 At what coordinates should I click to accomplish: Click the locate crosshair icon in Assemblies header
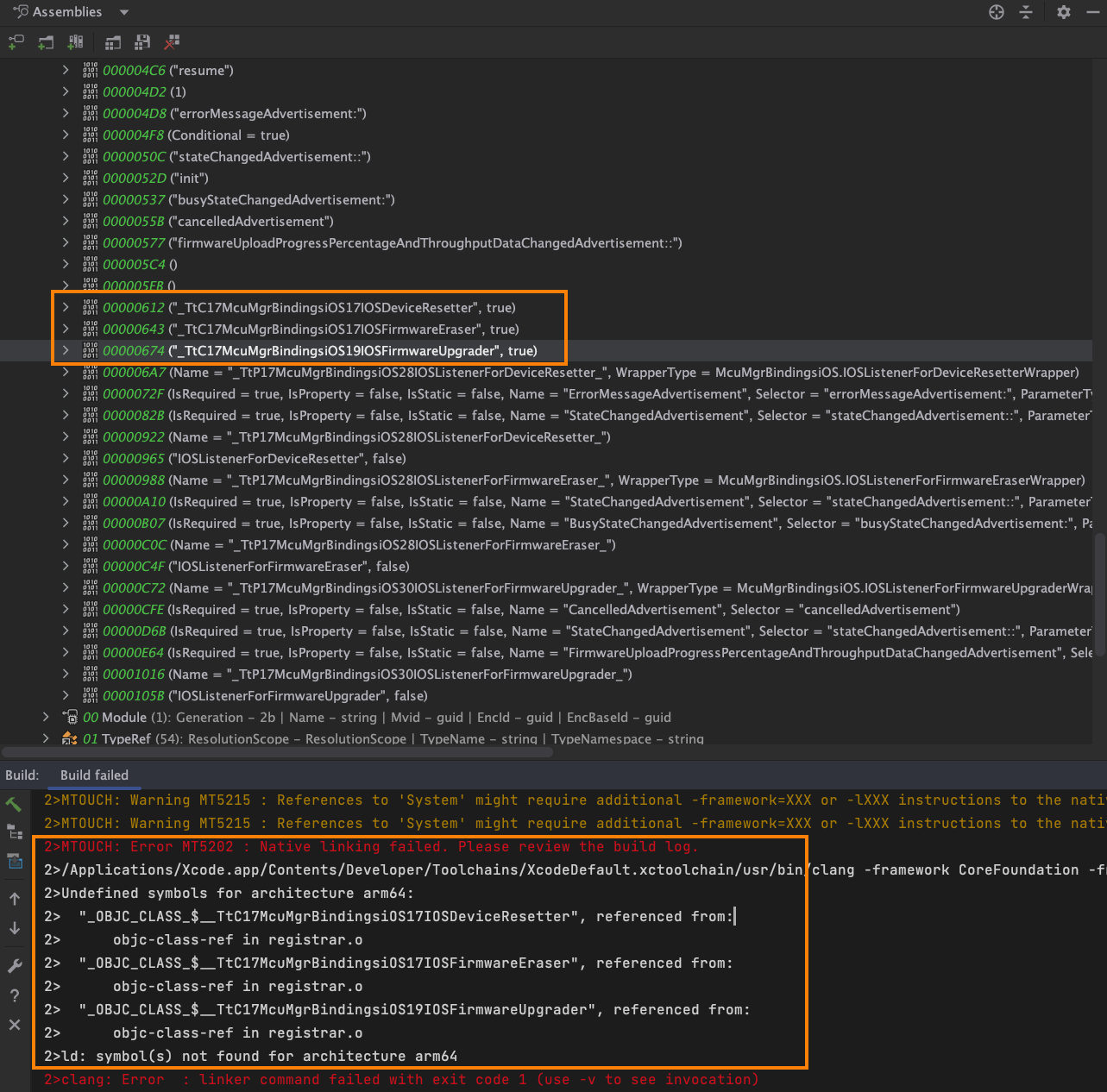(x=997, y=12)
